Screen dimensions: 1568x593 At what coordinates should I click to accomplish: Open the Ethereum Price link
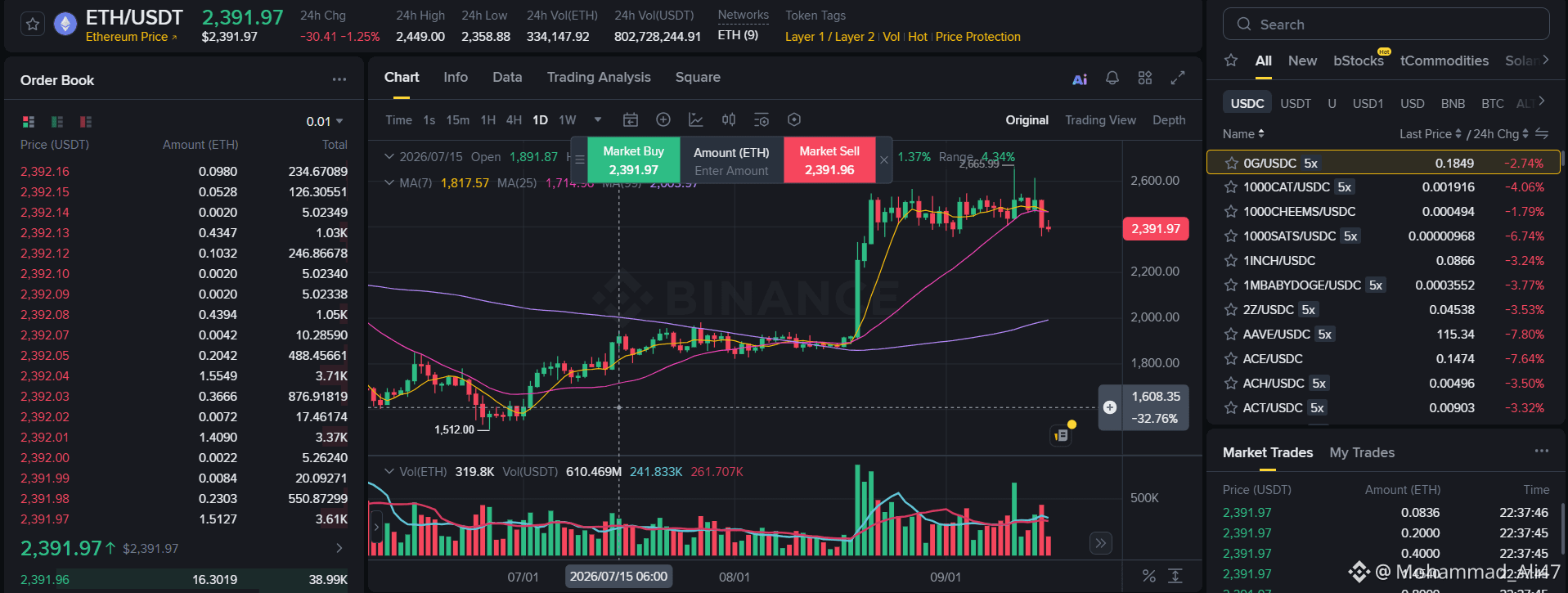[x=131, y=37]
